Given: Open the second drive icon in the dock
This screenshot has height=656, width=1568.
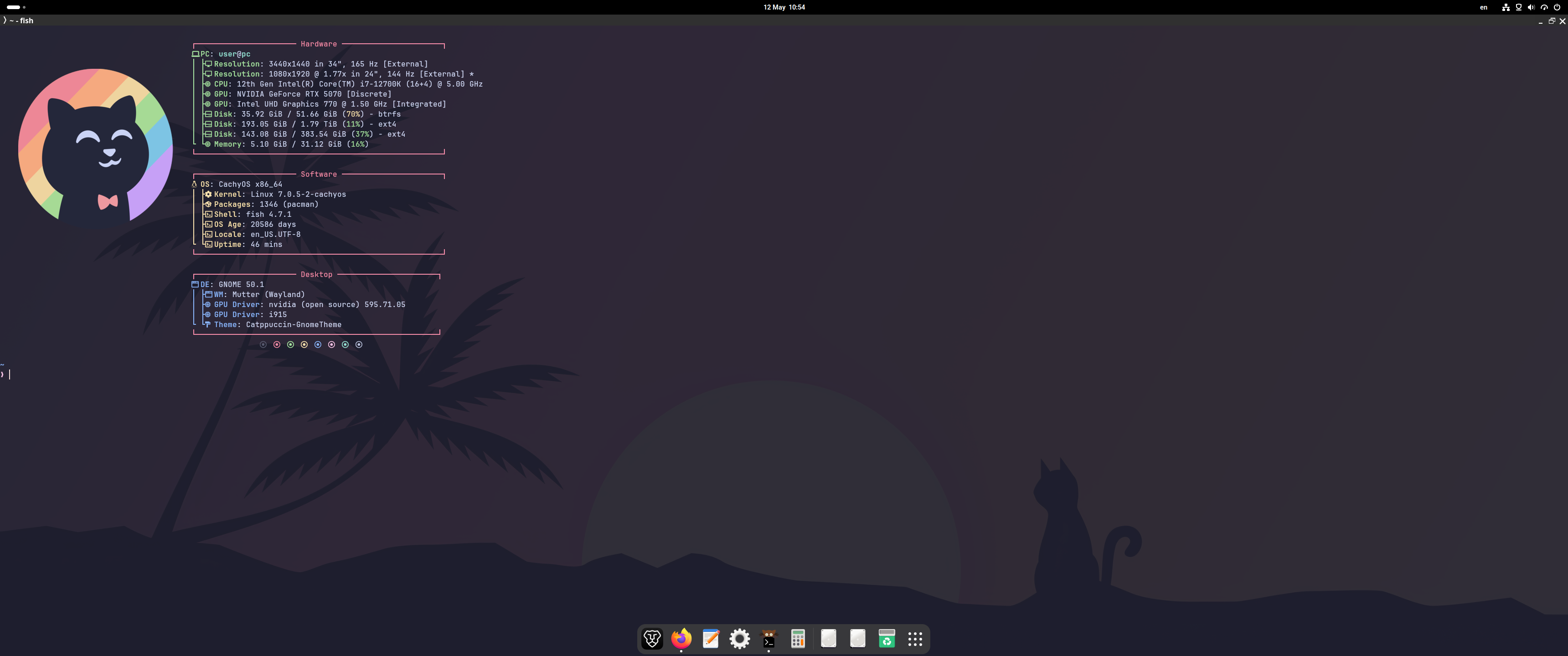Looking at the screenshot, I should coord(858,638).
